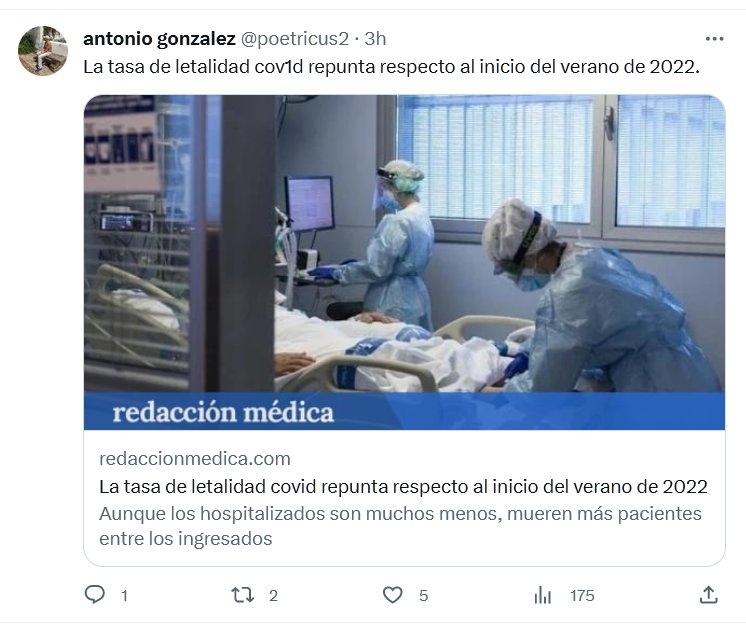Viewport: 746px width, 624px height.
Task: Click the card description about hospitalizados
Action: coord(400,526)
